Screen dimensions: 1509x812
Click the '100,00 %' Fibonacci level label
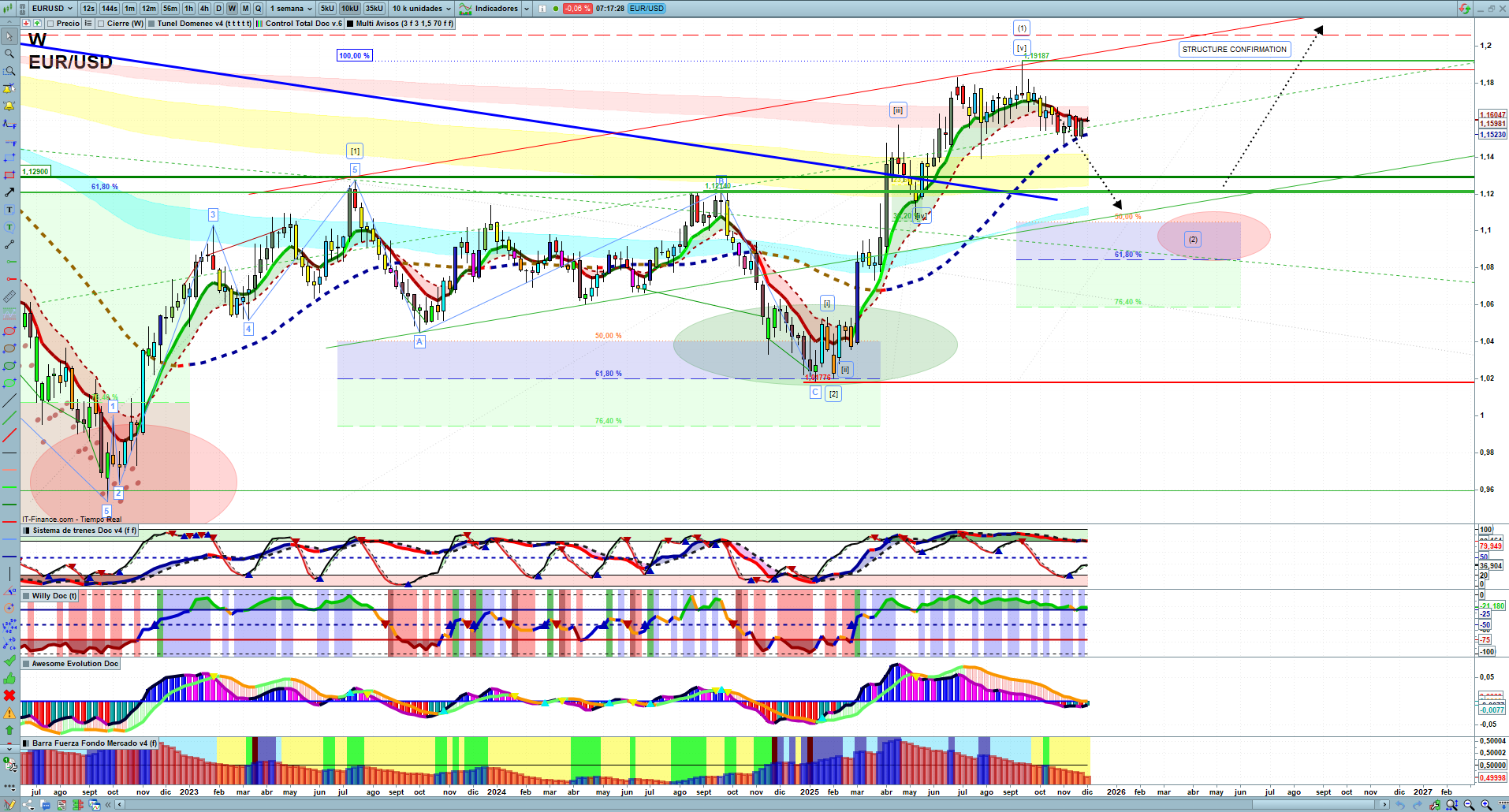click(354, 56)
